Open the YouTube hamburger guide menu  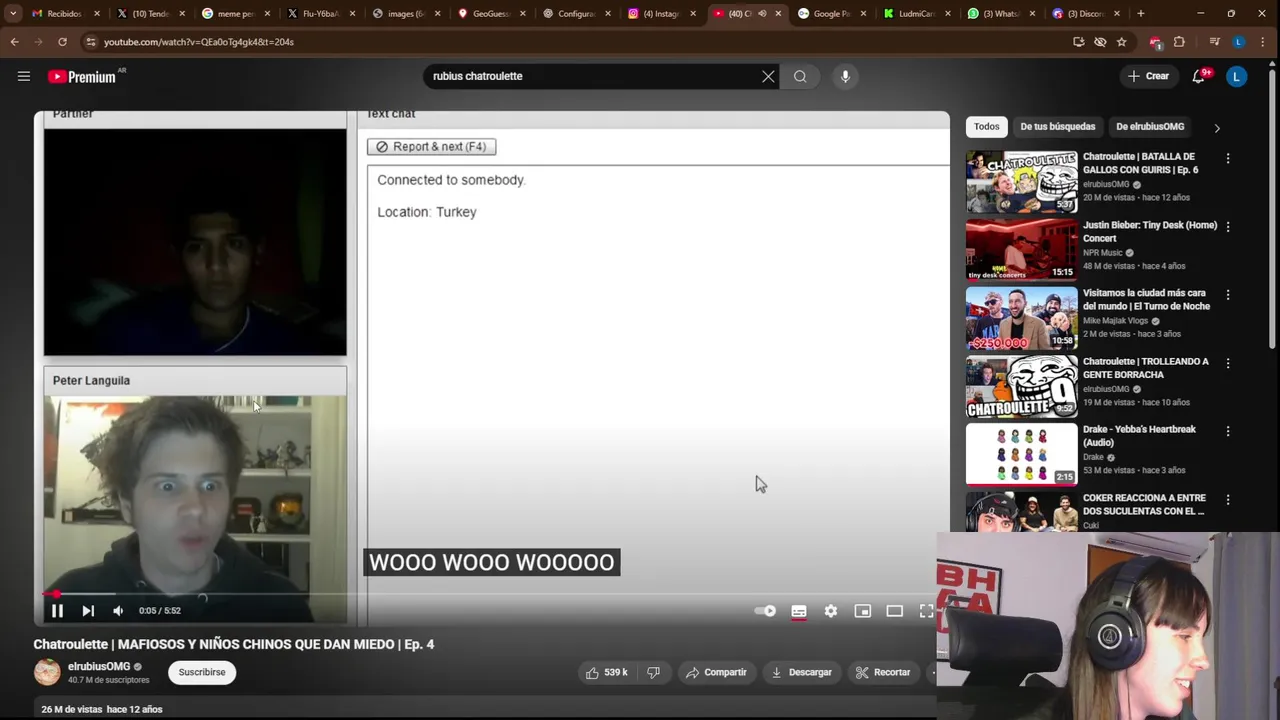[24, 76]
